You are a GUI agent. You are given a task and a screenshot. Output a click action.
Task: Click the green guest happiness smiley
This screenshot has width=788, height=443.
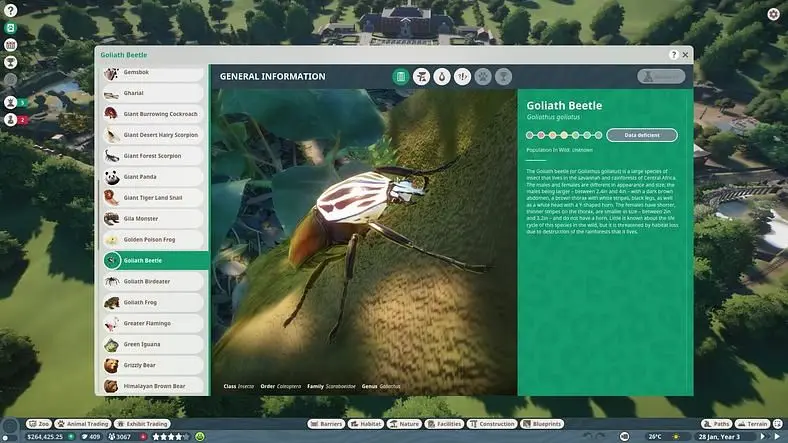[x=200, y=437]
